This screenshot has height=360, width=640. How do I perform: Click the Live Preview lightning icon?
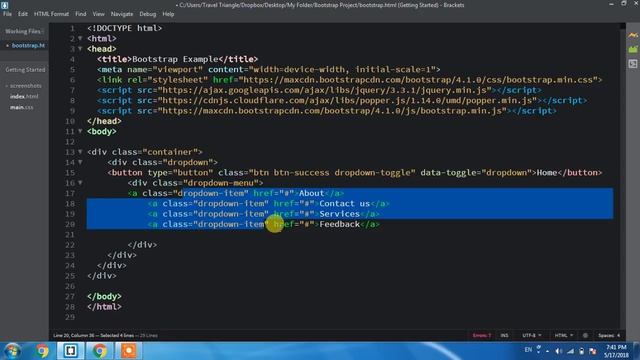[633, 36]
